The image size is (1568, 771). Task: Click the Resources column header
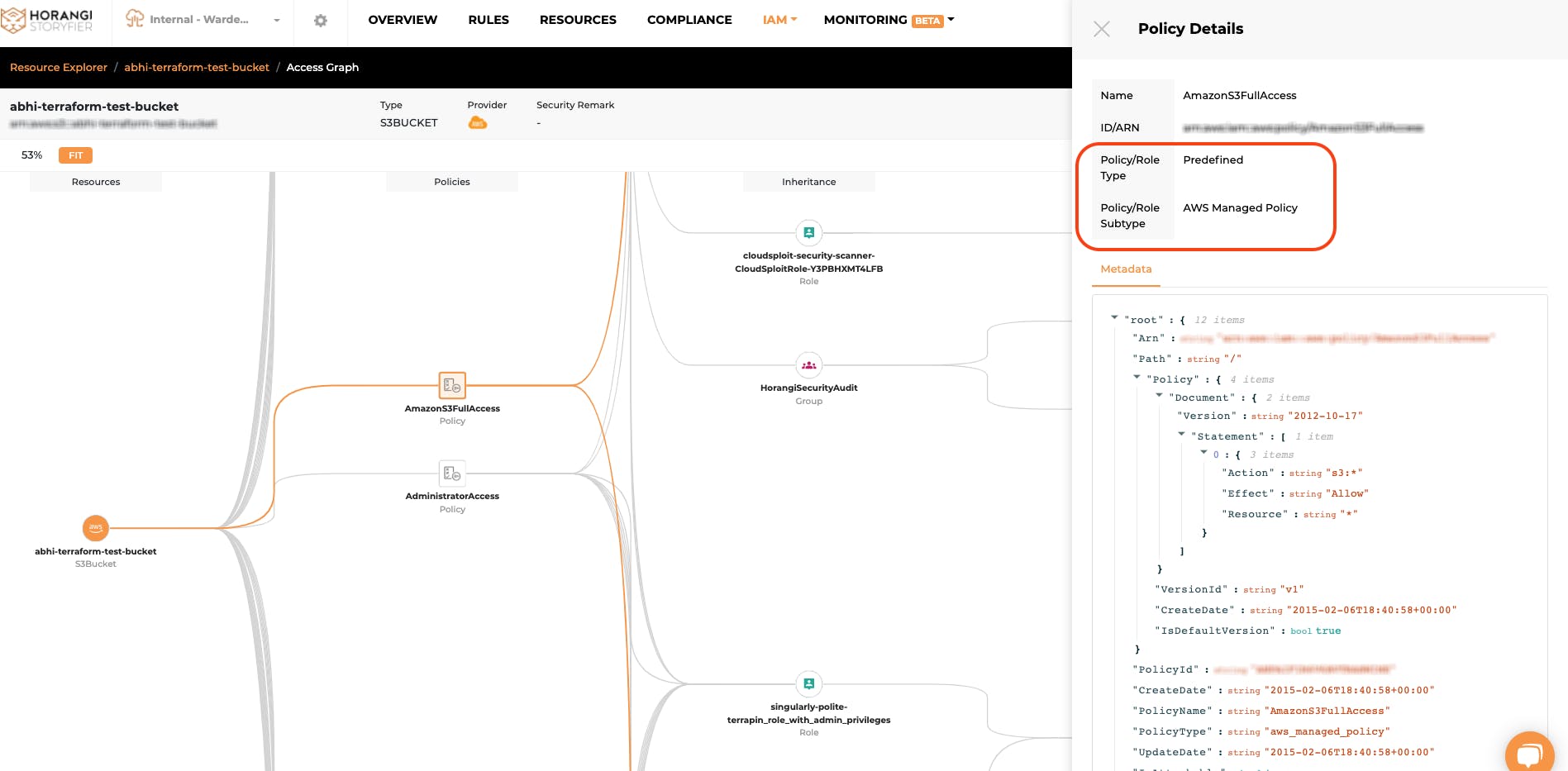coord(96,182)
